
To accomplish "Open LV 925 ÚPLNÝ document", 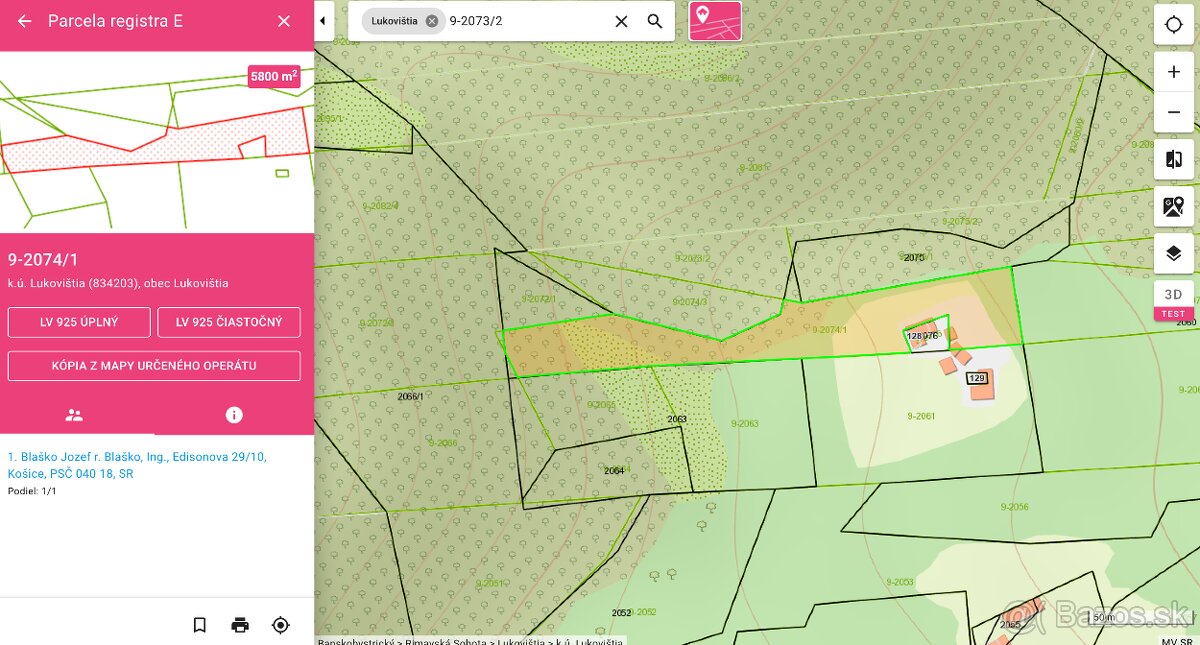I will 79,322.
